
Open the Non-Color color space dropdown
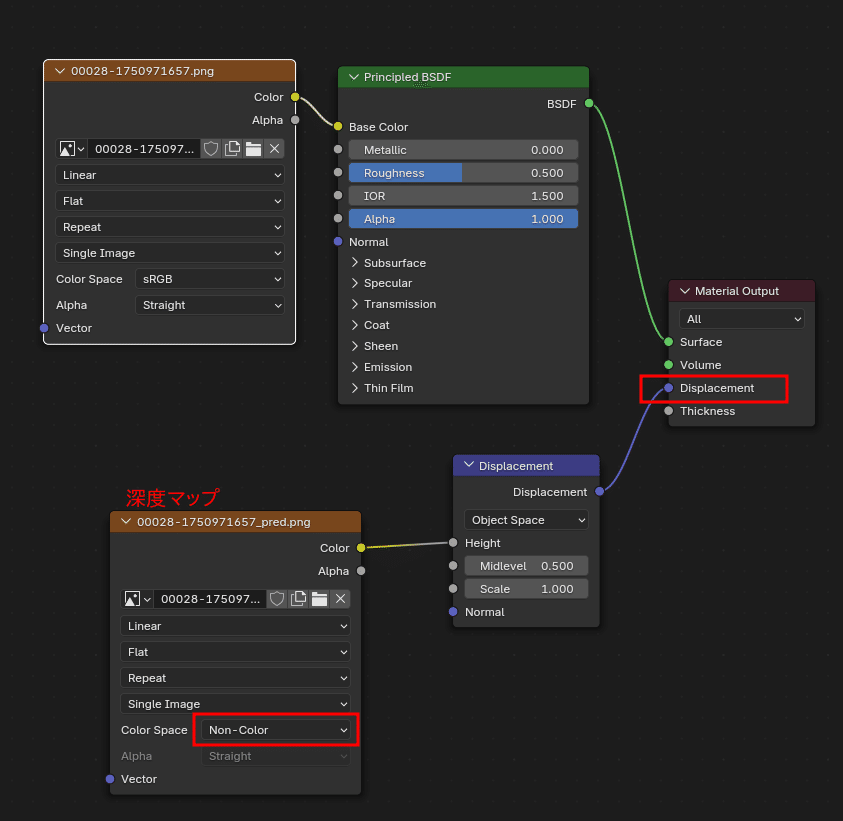click(276, 730)
